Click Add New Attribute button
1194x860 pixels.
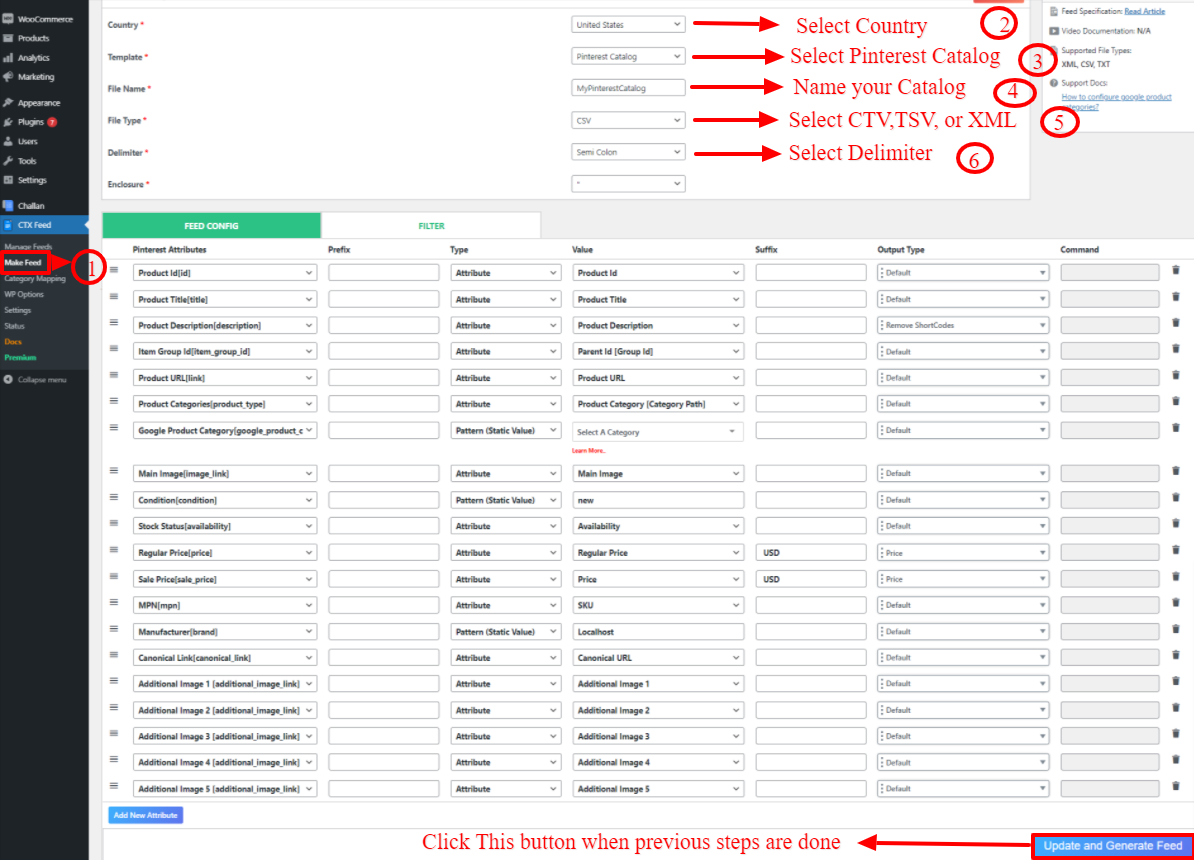(x=145, y=815)
